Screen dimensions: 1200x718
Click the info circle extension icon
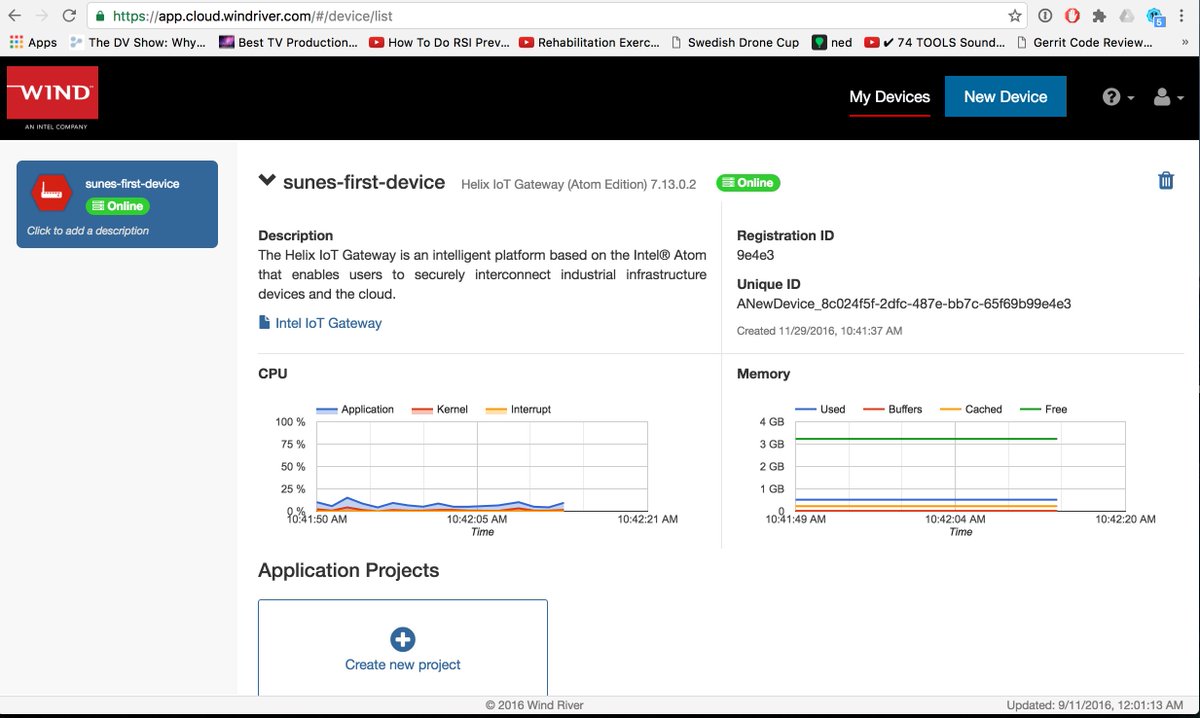1045,16
